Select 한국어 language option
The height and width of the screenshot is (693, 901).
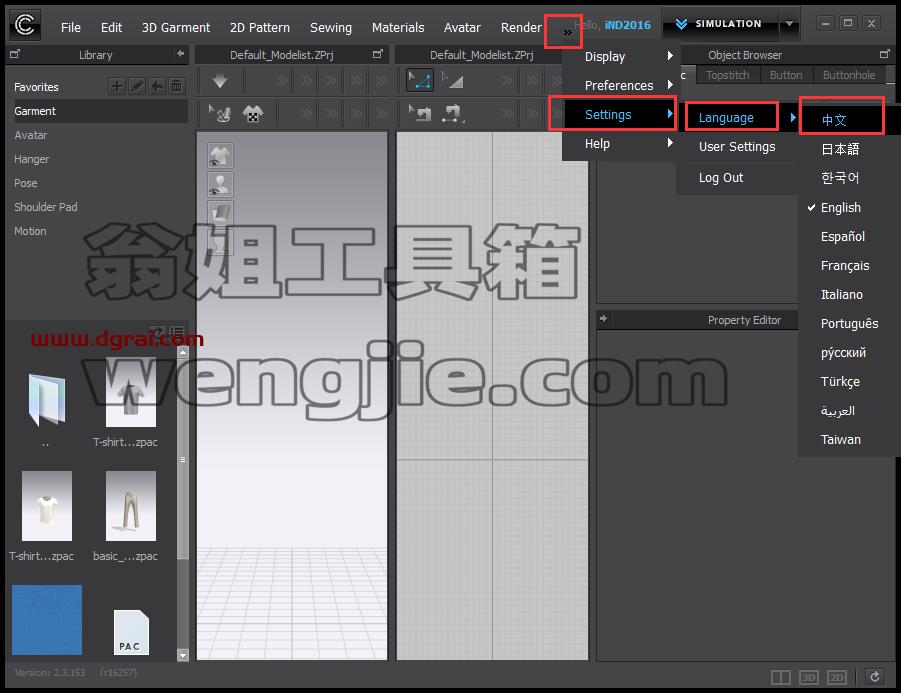coord(840,178)
